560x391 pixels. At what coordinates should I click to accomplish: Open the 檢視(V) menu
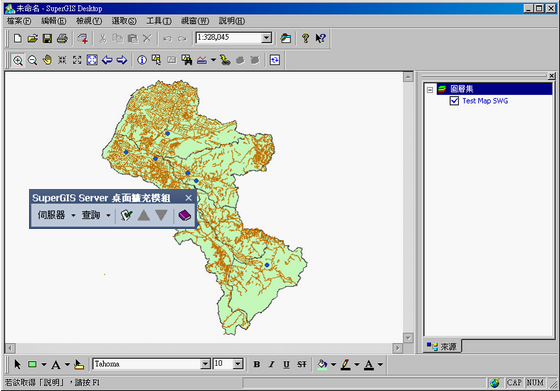pyautogui.click(x=89, y=21)
